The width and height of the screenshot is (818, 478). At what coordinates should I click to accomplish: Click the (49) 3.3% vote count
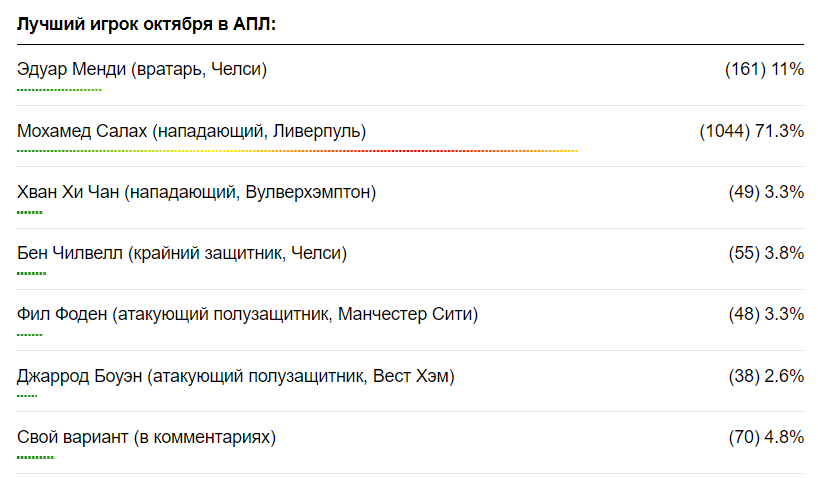click(766, 192)
